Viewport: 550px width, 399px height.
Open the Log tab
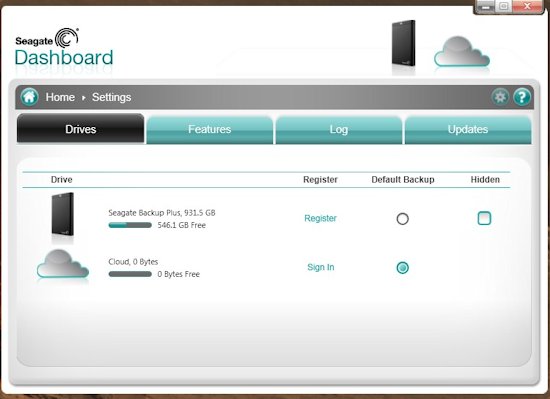[x=338, y=129]
